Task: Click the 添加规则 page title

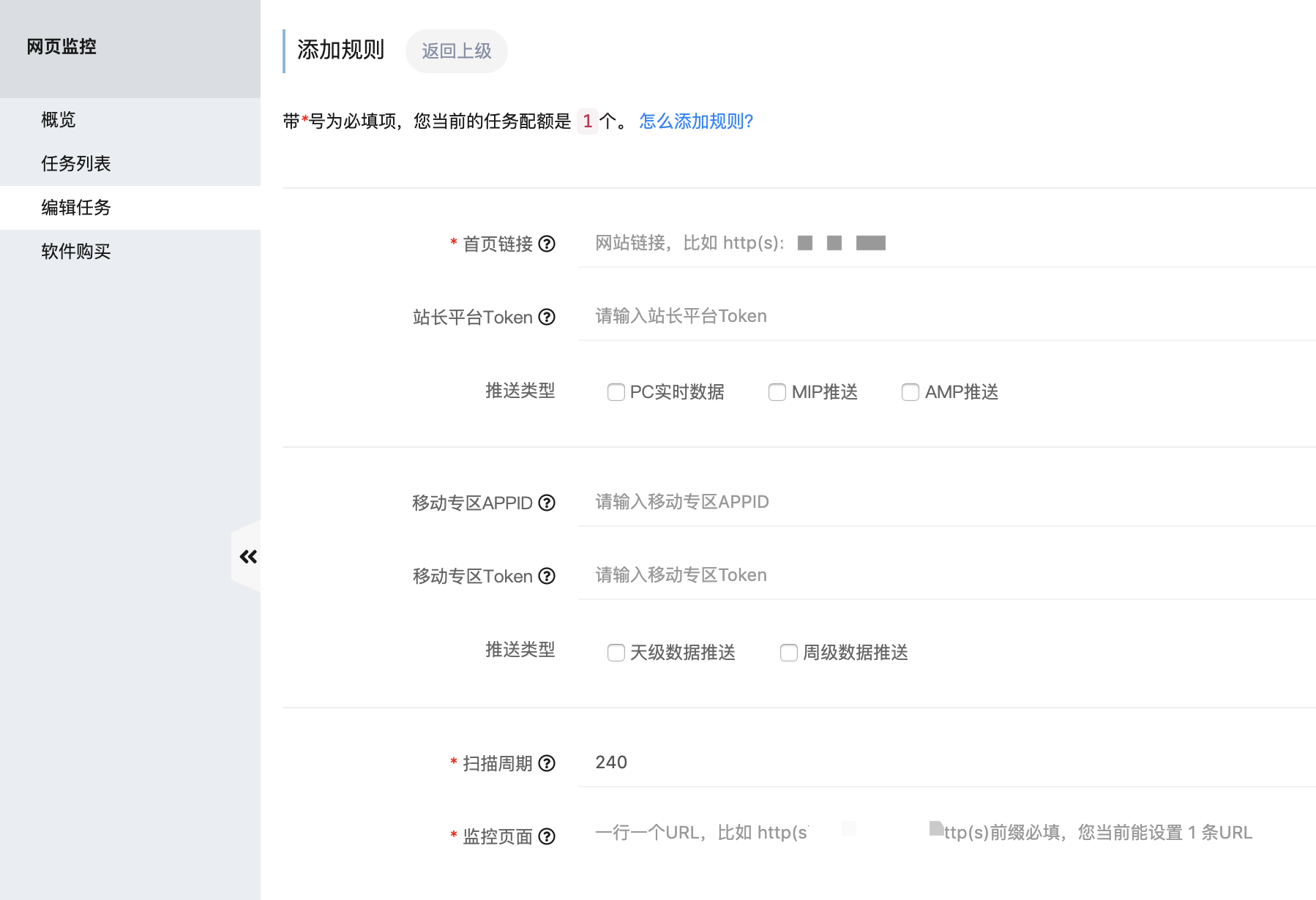Action: 340,50
